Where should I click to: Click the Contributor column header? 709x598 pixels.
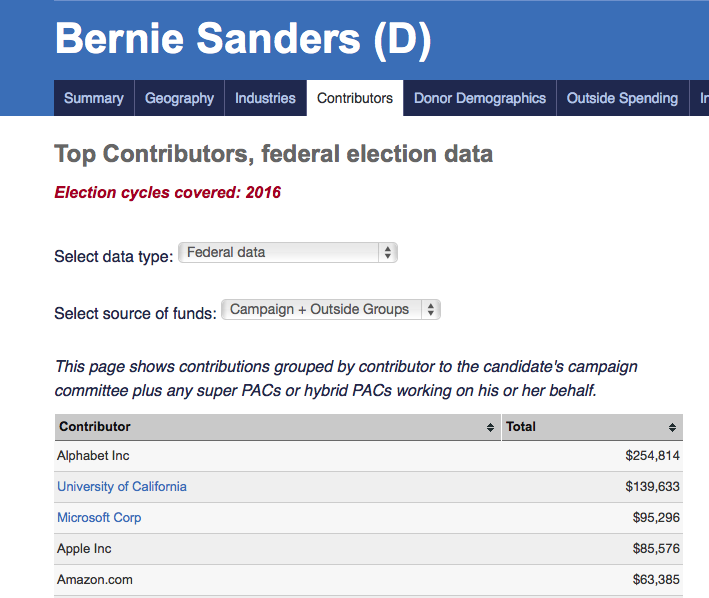click(x=95, y=427)
